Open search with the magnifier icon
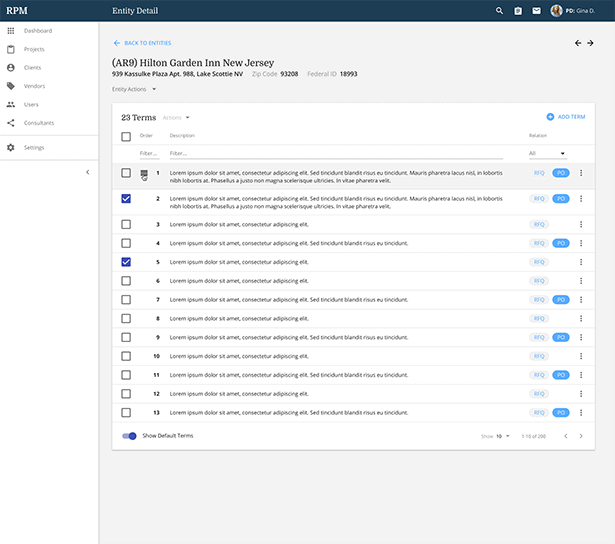This screenshot has width=615, height=544. 499,11
